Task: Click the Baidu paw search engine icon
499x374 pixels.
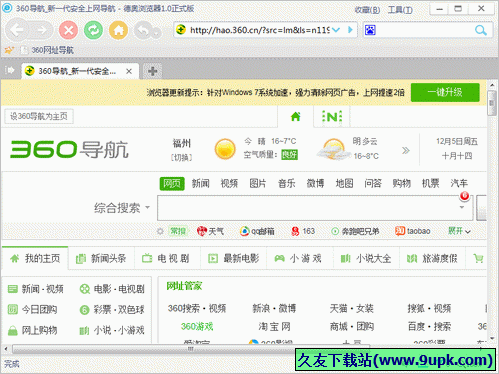Action: [370, 30]
